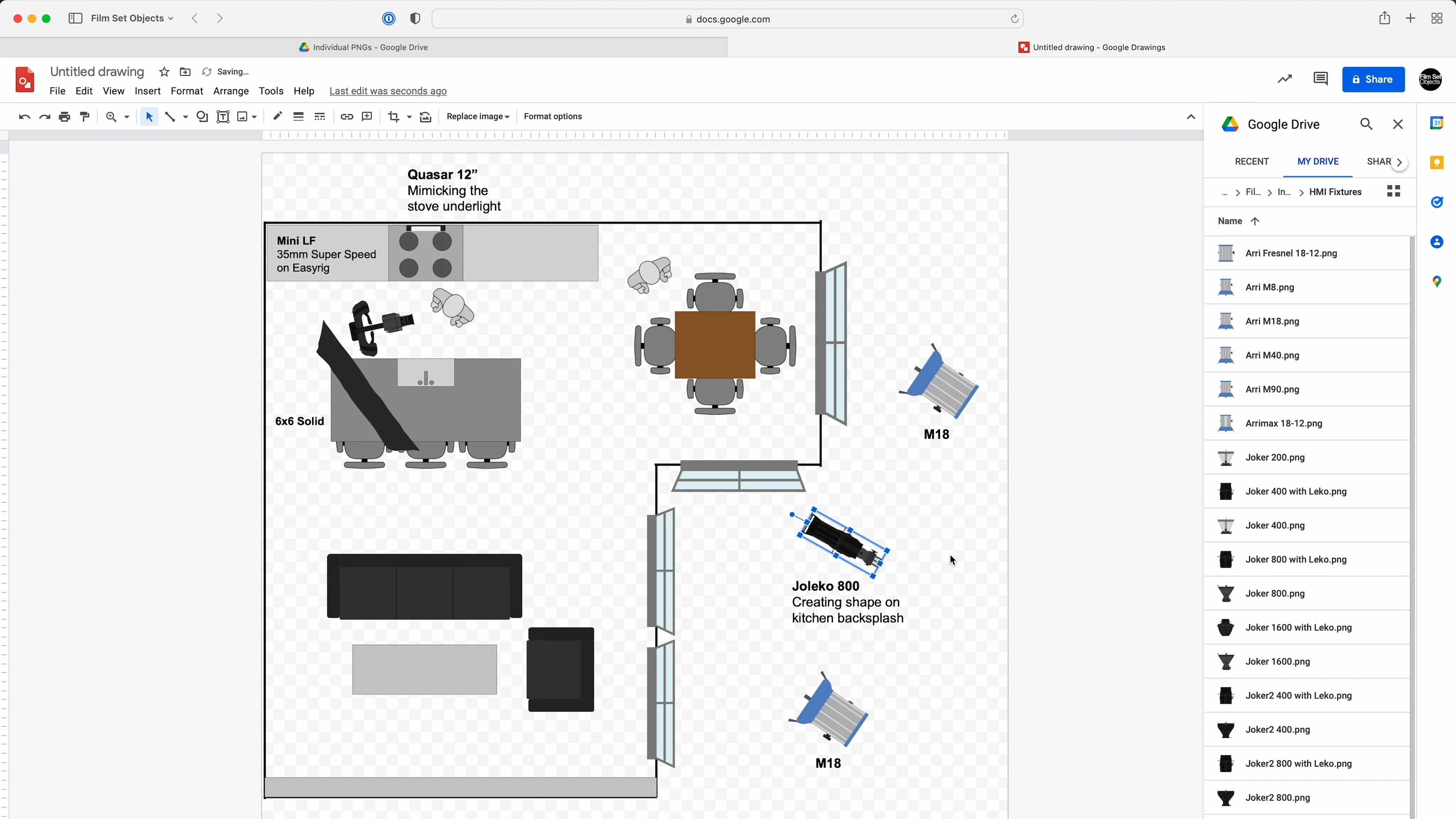Toggle Drive panel grid view
1456x819 pixels.
(1393, 192)
